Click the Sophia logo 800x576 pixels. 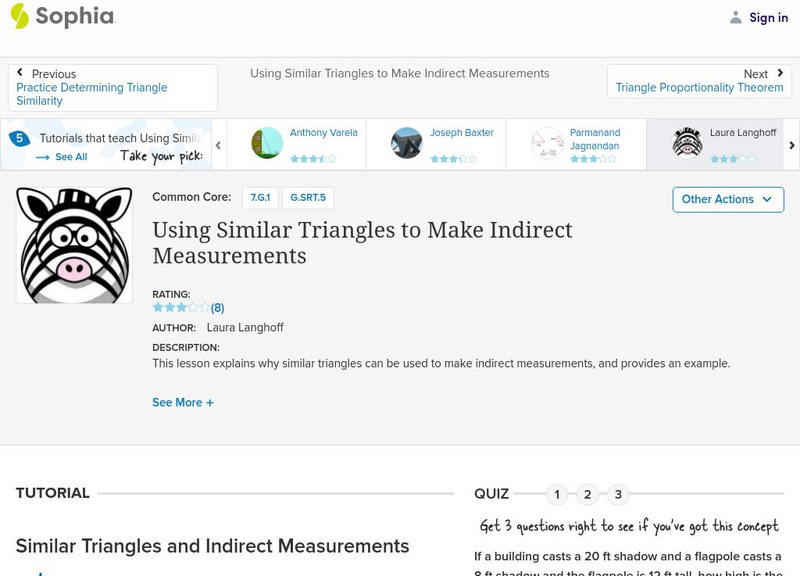click(62, 16)
